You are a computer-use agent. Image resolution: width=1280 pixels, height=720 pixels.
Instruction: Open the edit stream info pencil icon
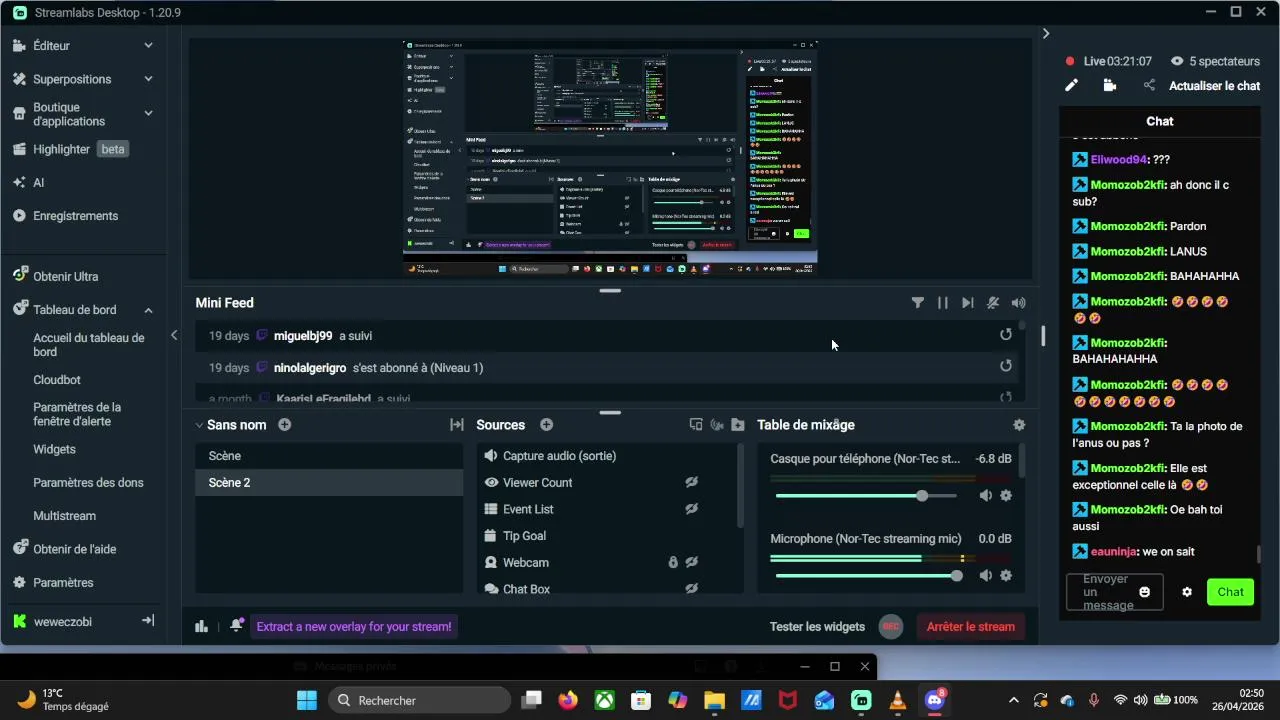pyautogui.click(x=1071, y=86)
